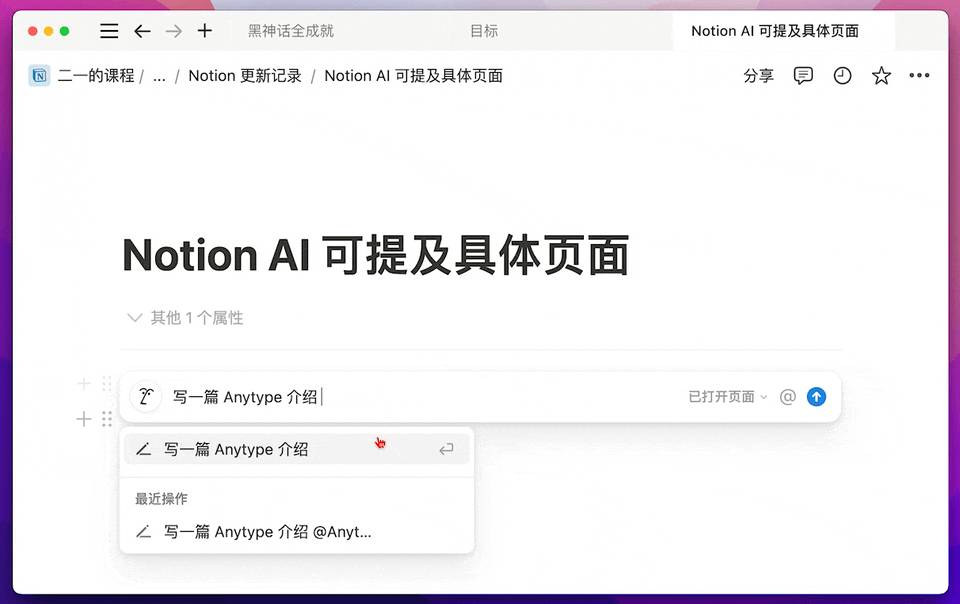The height and width of the screenshot is (604, 960).
Task: Click the 最近操作 section label
Action: click(161, 499)
